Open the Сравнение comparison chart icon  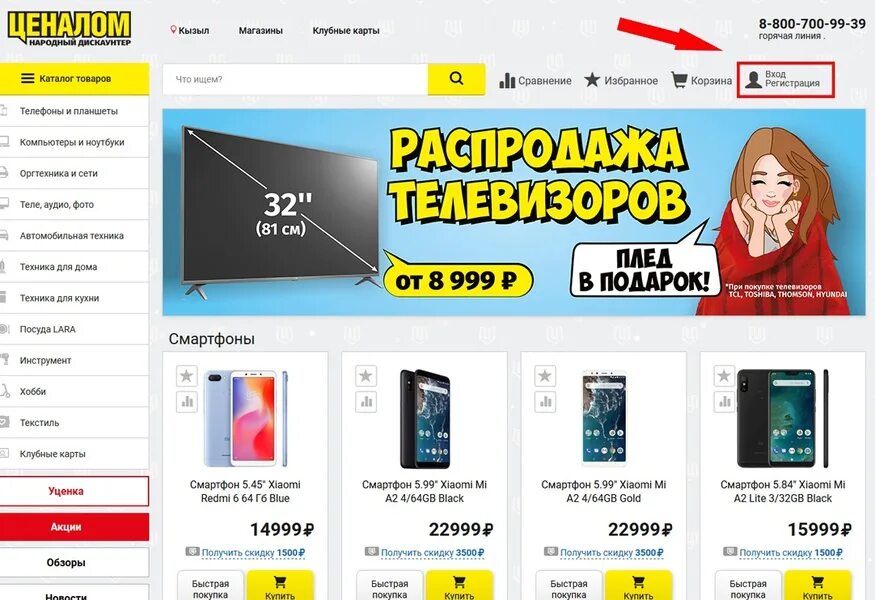507,80
